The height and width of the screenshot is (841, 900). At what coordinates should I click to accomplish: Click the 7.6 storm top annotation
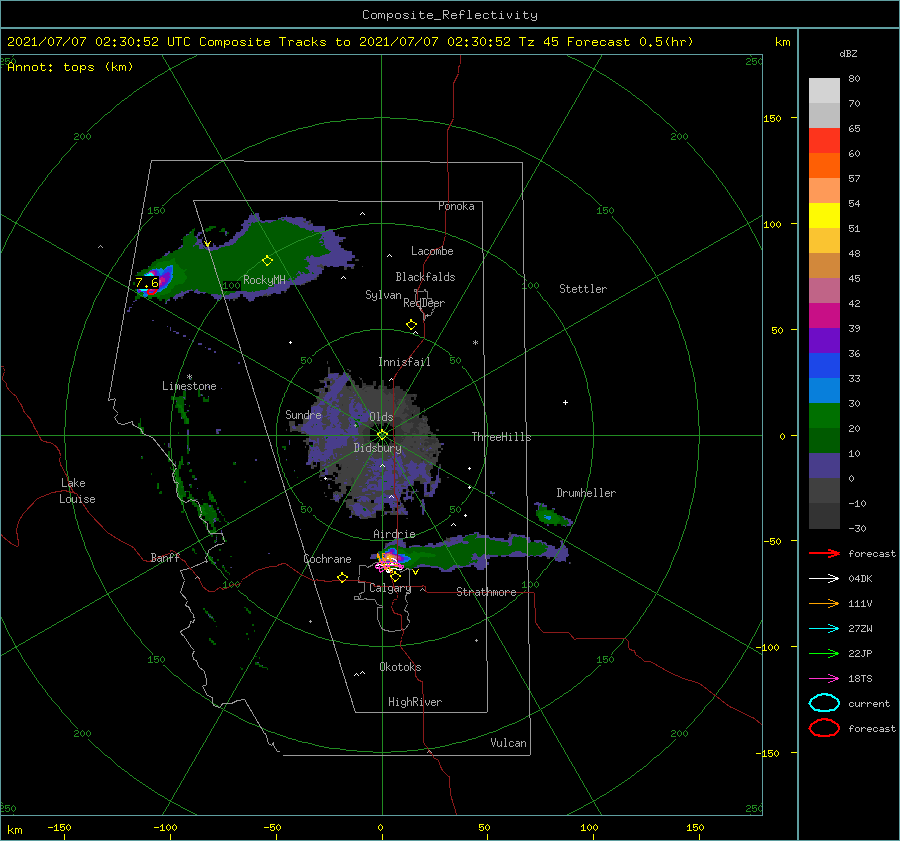147,282
